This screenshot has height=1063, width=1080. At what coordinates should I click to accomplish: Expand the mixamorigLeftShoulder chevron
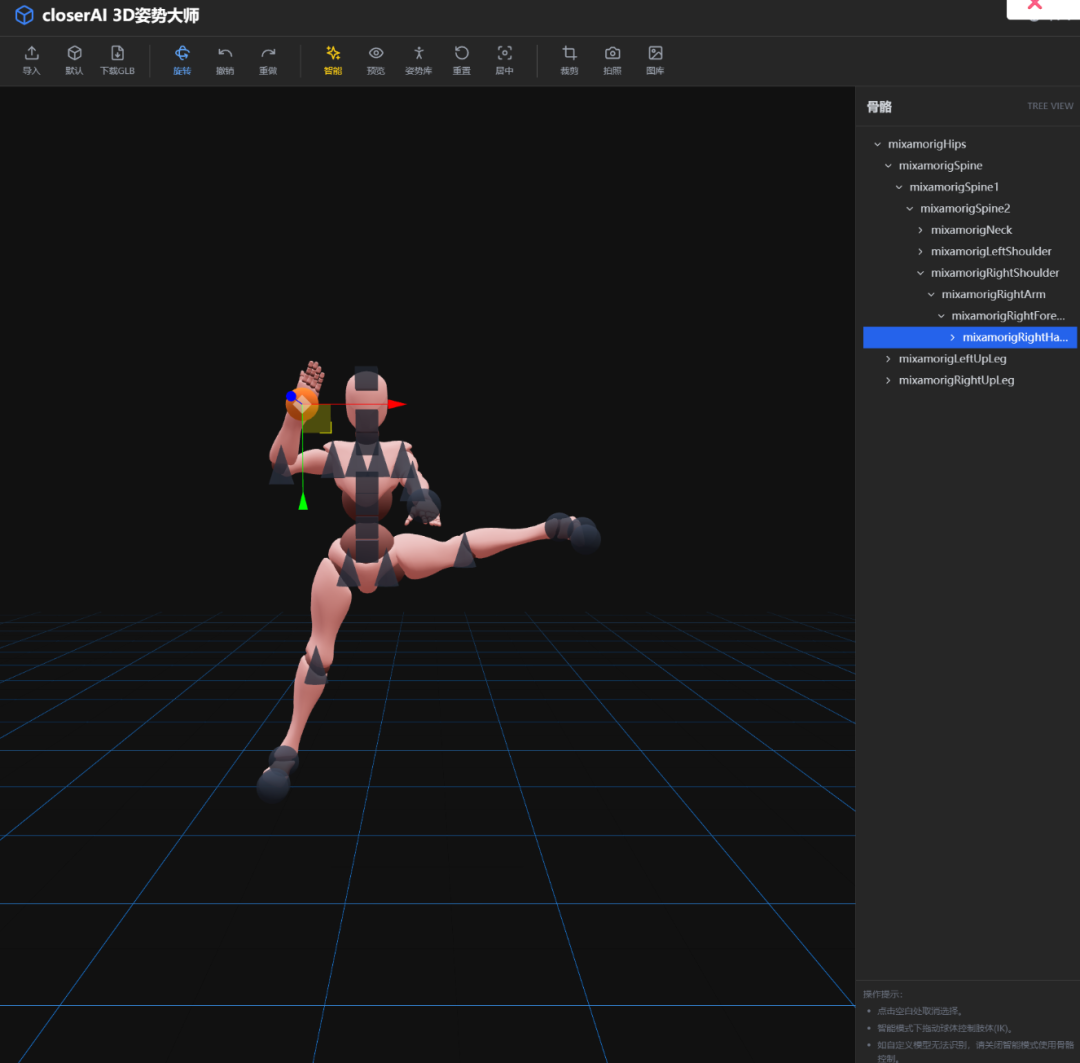click(921, 252)
